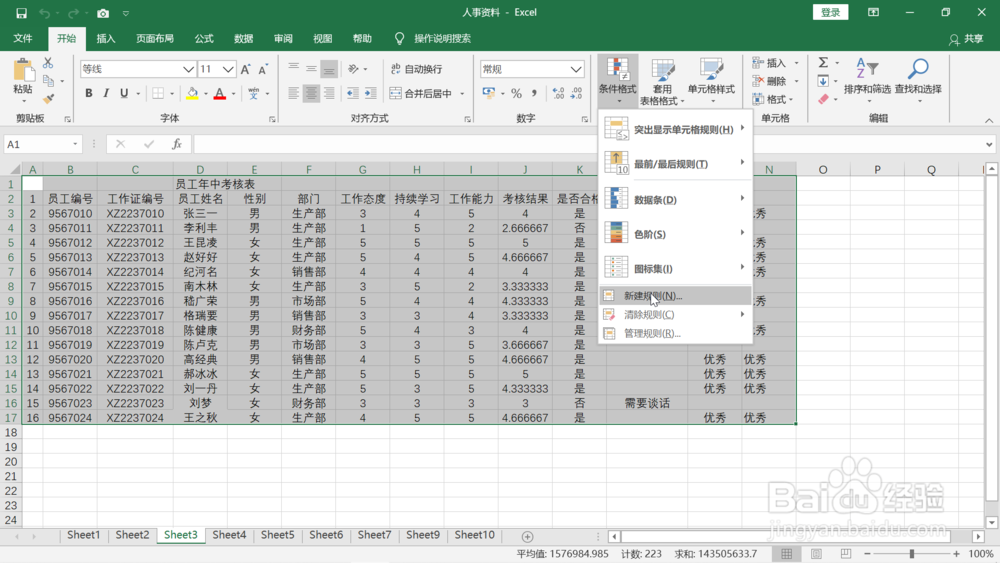1000x563 pixels.
Task: Click the percent style icon
Action: [x=517, y=94]
